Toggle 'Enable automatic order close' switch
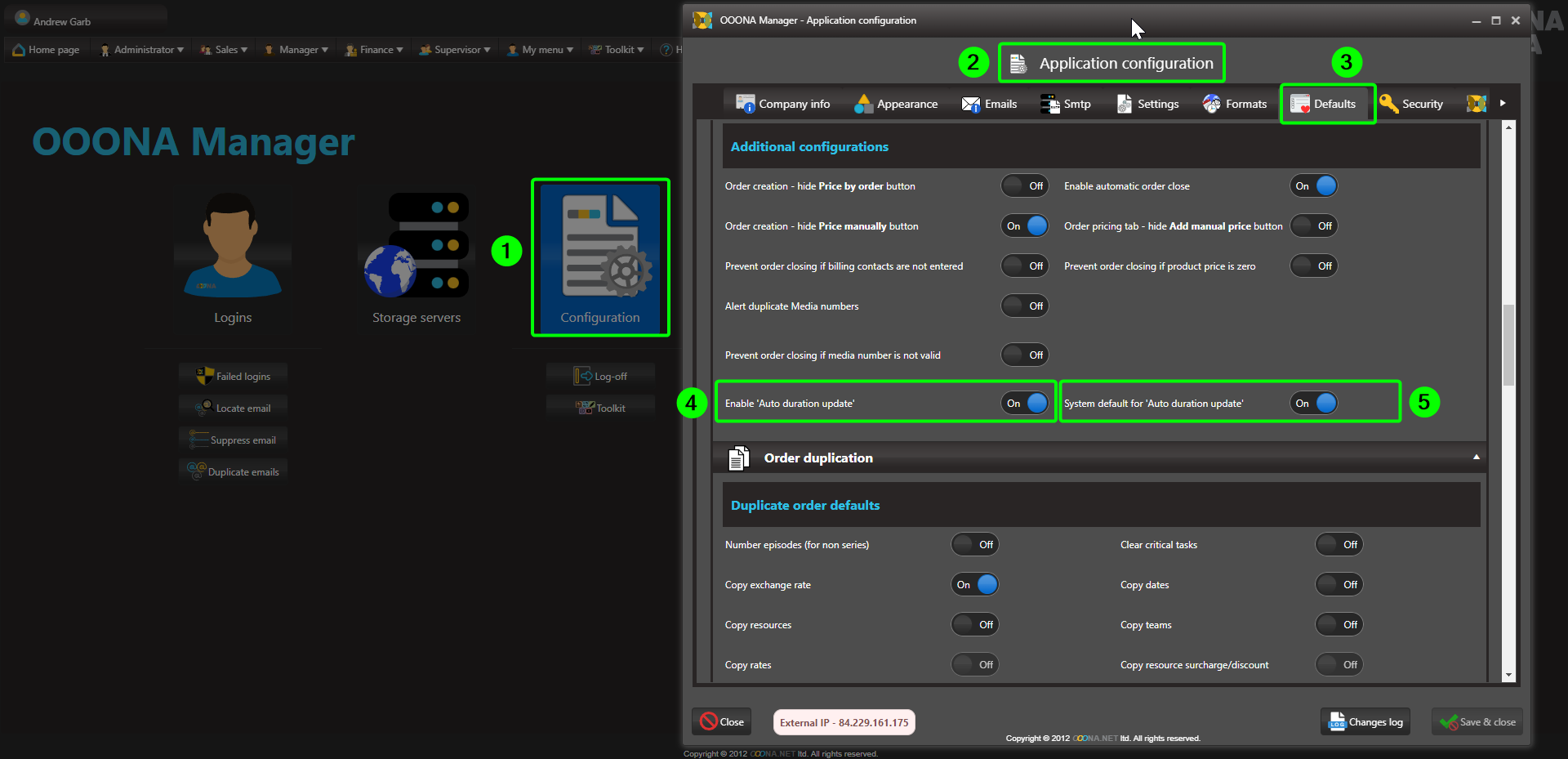Image resolution: width=1568 pixels, height=759 pixels. pyautogui.click(x=1313, y=186)
